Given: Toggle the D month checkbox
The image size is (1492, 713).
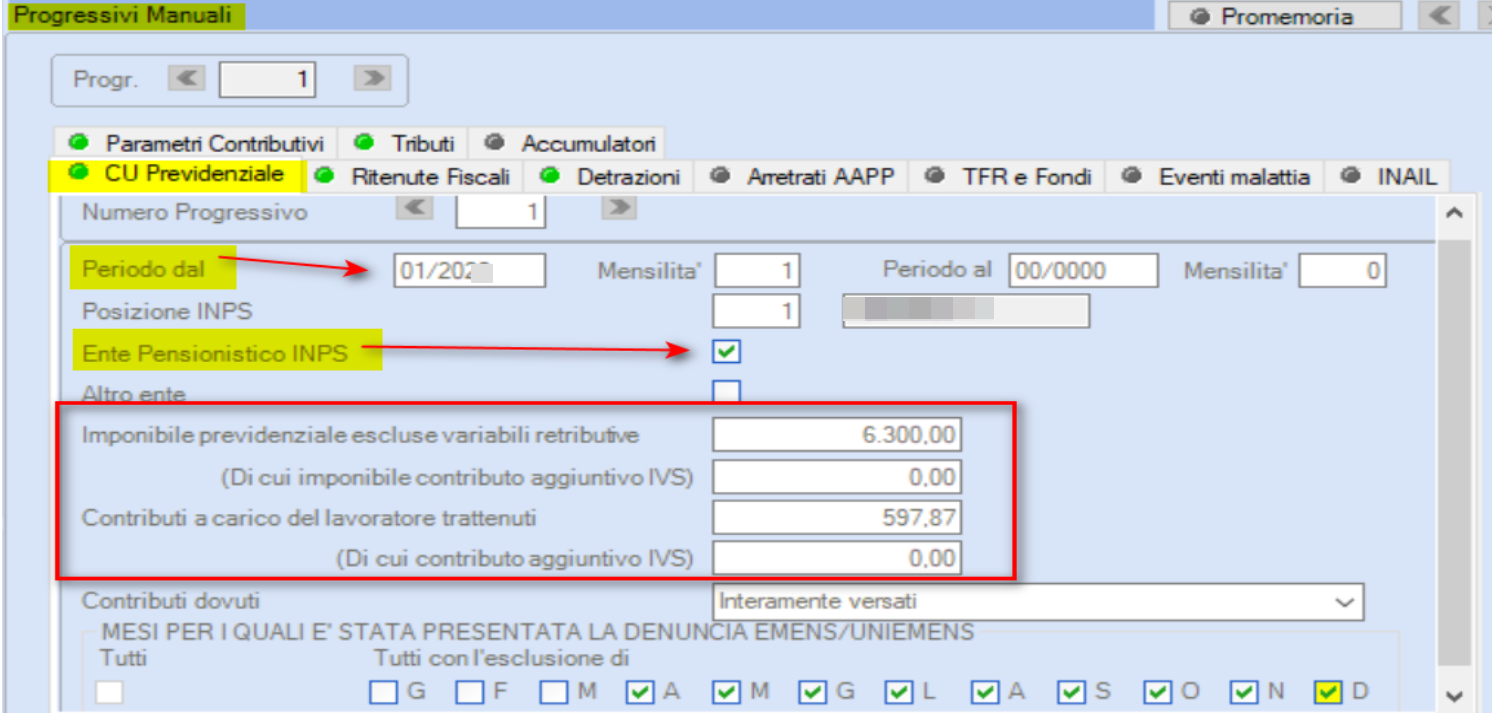Looking at the screenshot, I should click(1329, 691).
